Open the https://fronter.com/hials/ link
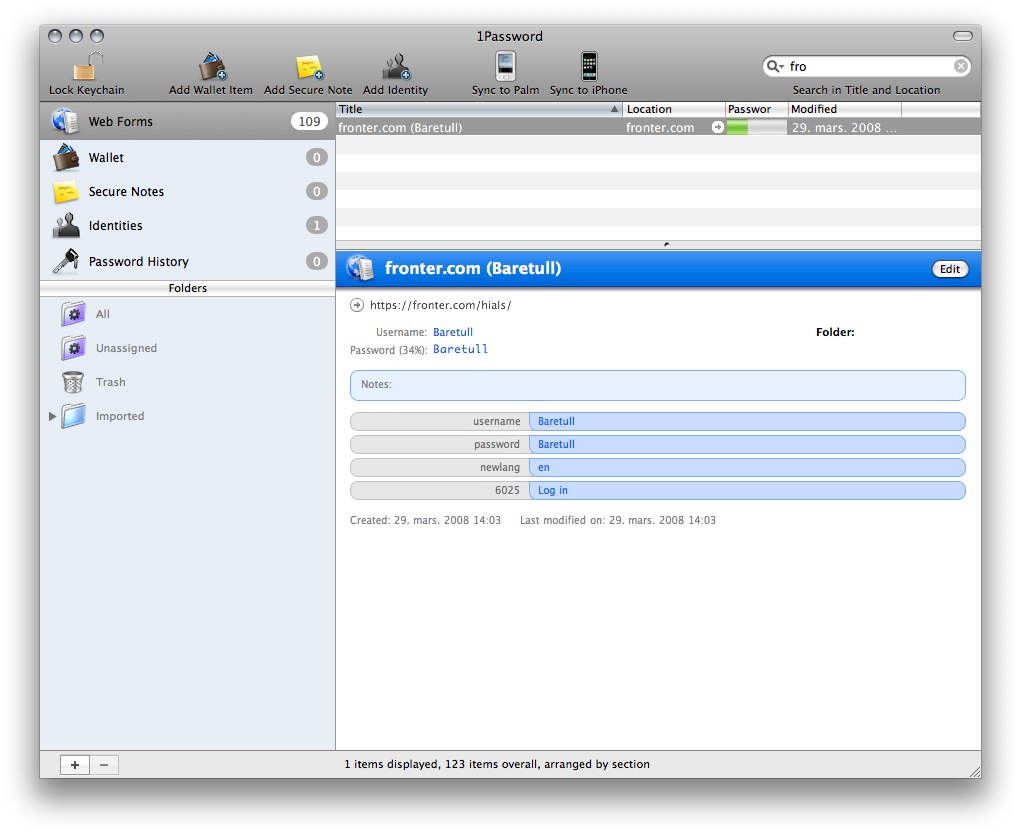The image size is (1021, 833). coord(440,305)
